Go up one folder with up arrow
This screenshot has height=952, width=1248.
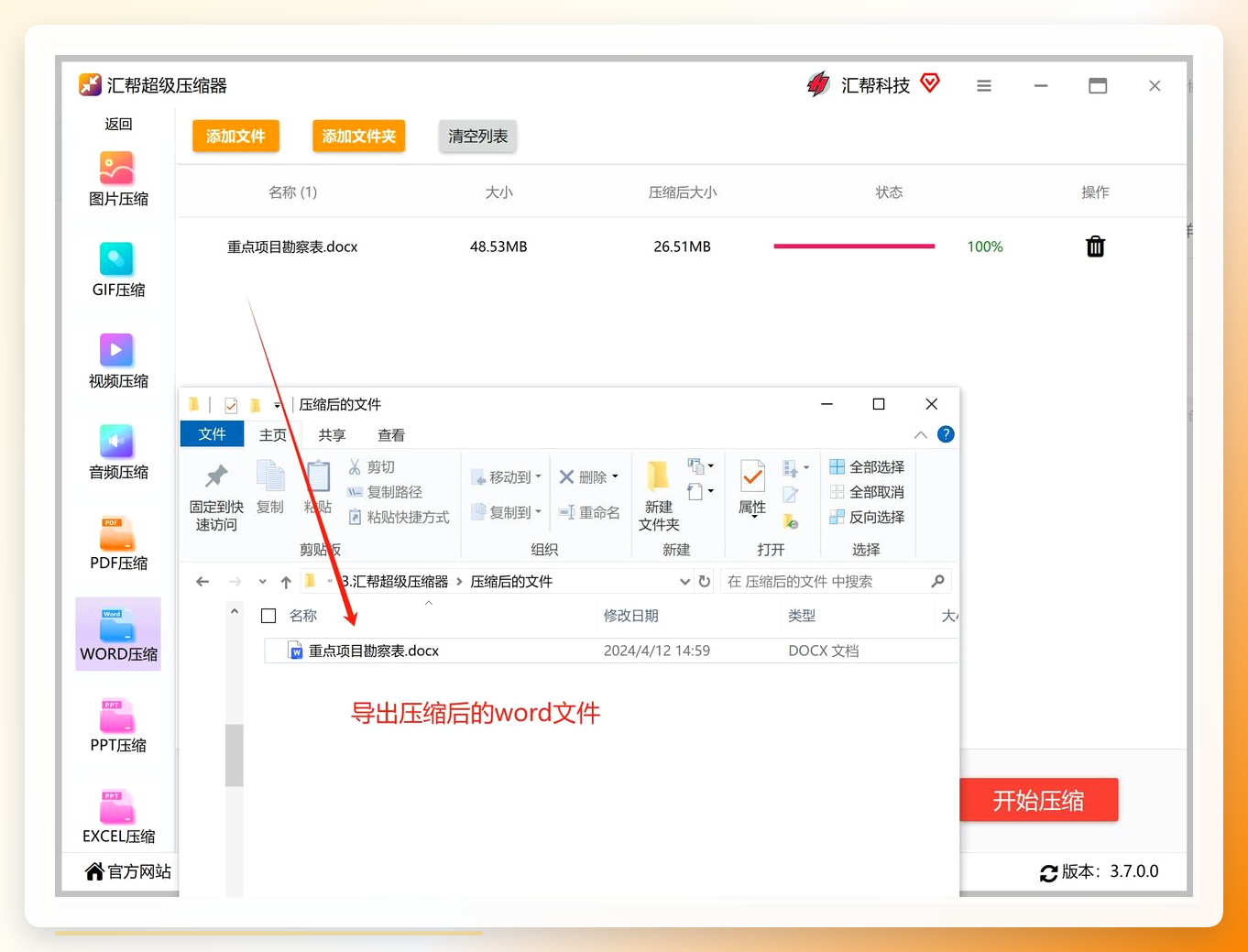(x=286, y=582)
